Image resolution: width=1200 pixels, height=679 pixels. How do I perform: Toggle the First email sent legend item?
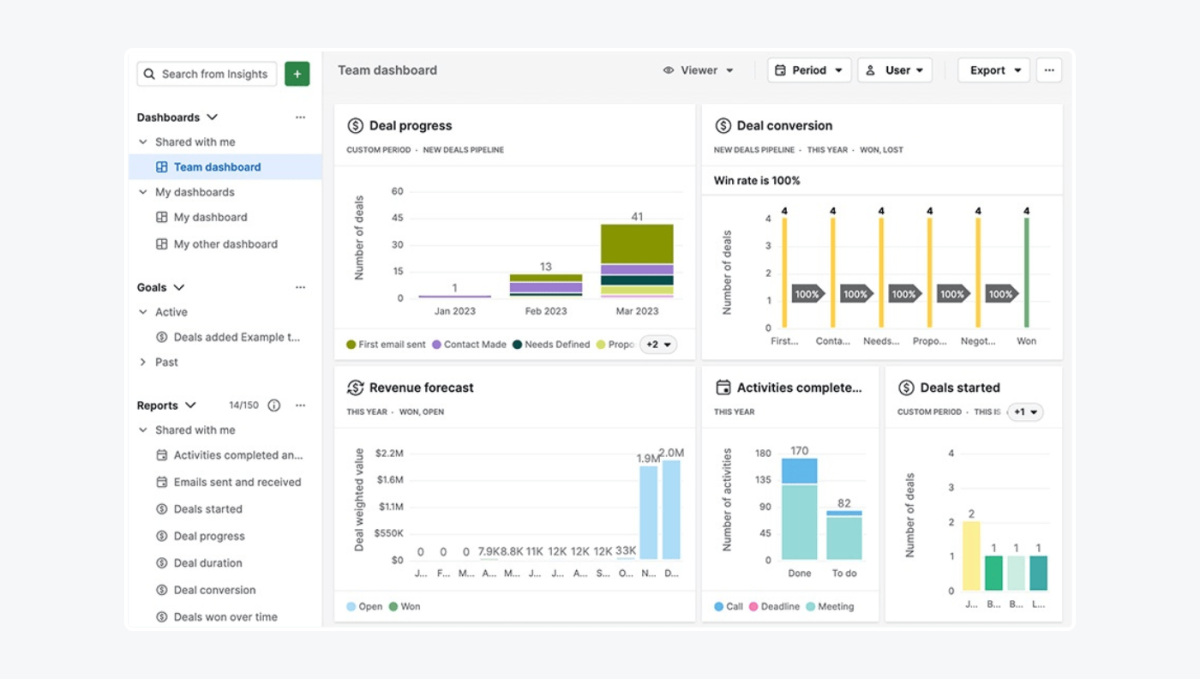386,345
